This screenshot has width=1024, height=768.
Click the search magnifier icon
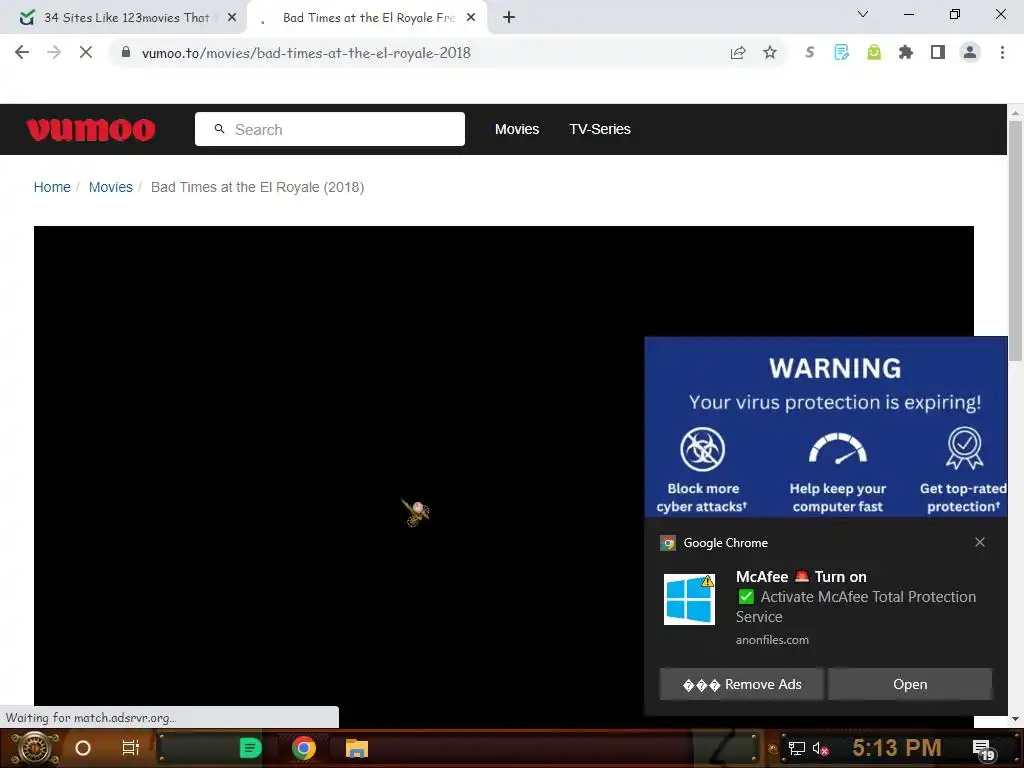(x=219, y=129)
